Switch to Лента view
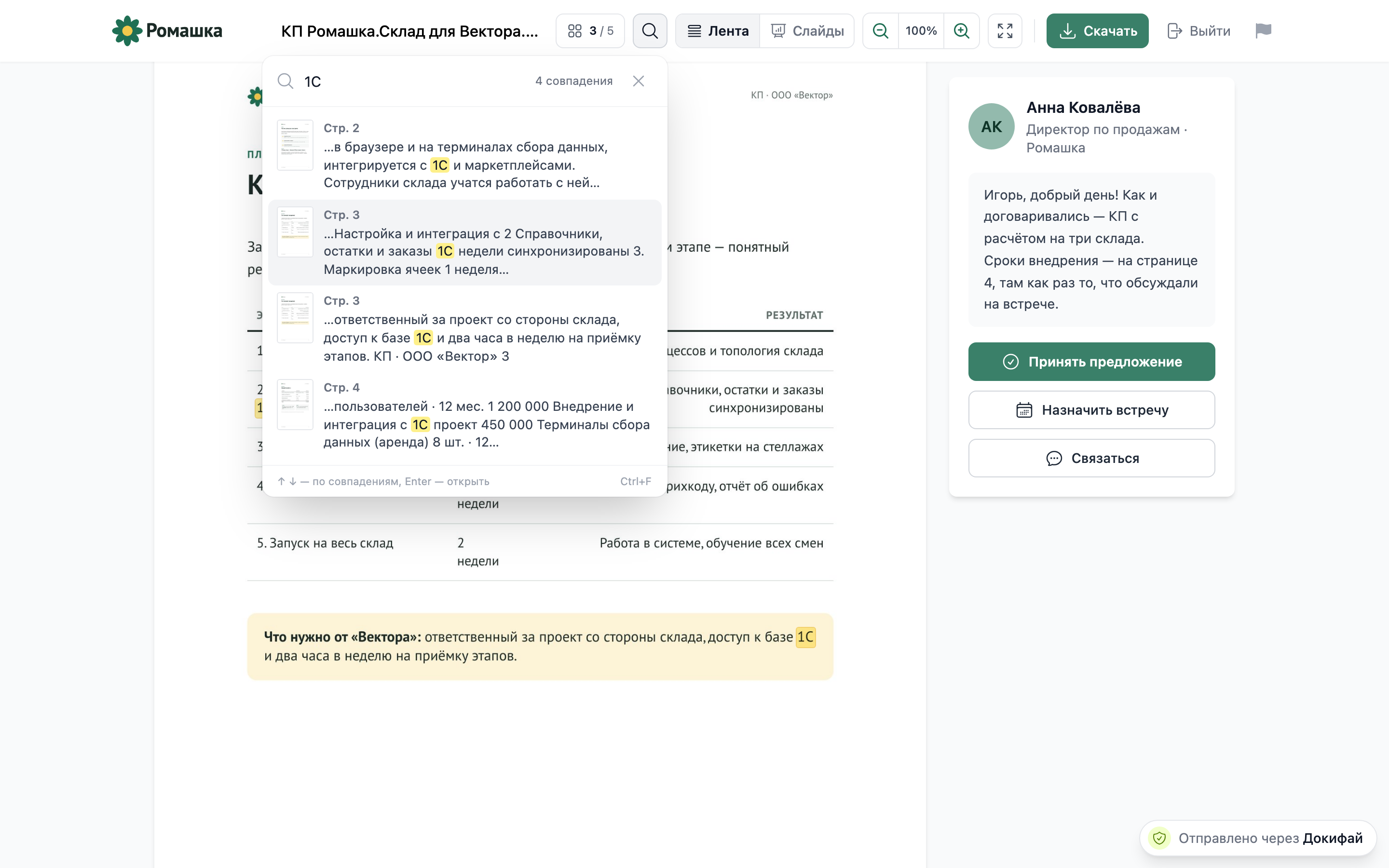 coord(718,31)
